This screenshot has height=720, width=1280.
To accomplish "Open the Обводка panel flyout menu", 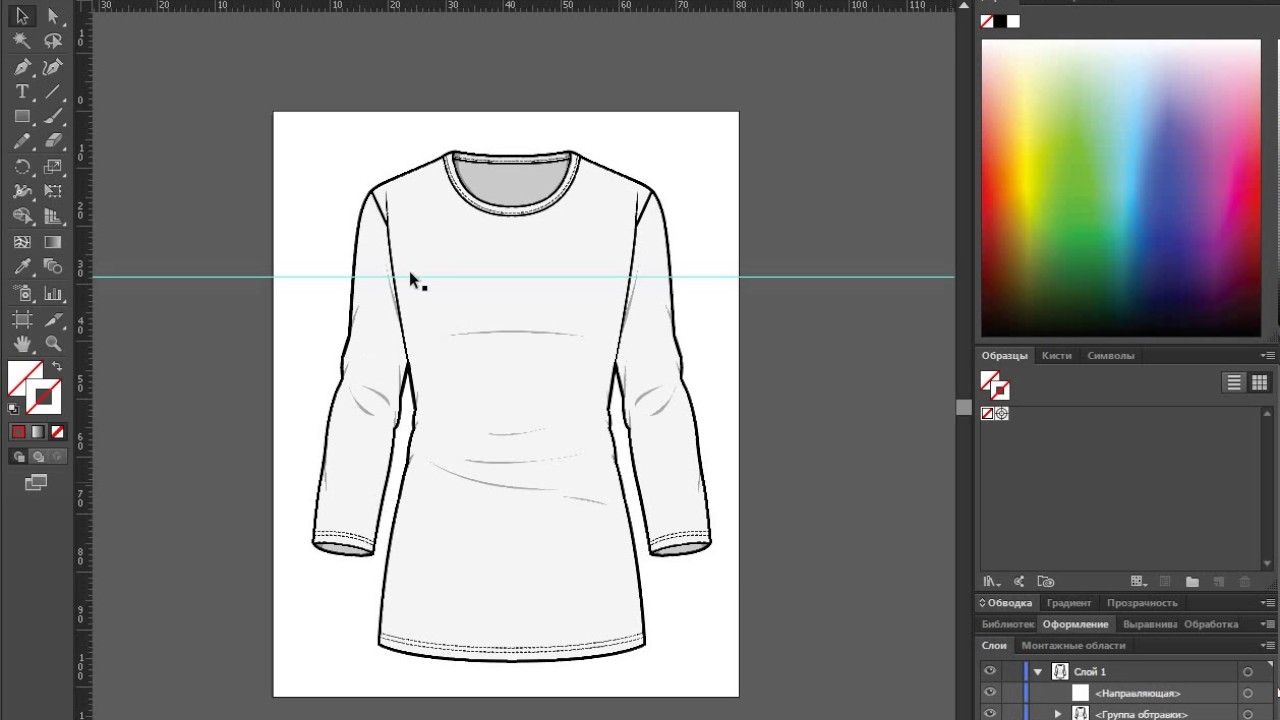I will (x=1268, y=603).
